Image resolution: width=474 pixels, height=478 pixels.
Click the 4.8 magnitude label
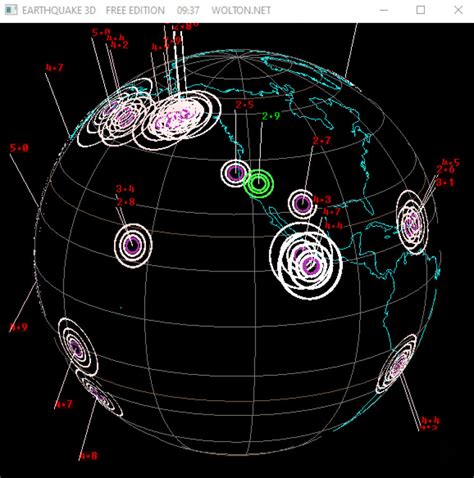pos(89,456)
